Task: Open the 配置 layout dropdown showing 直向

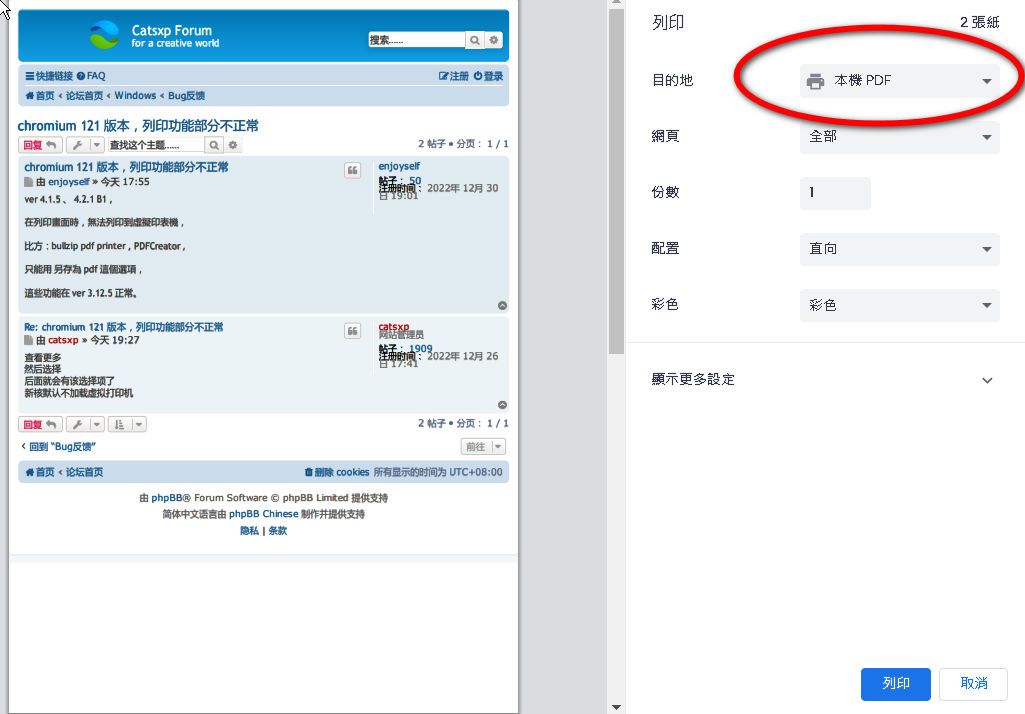Action: [899, 249]
